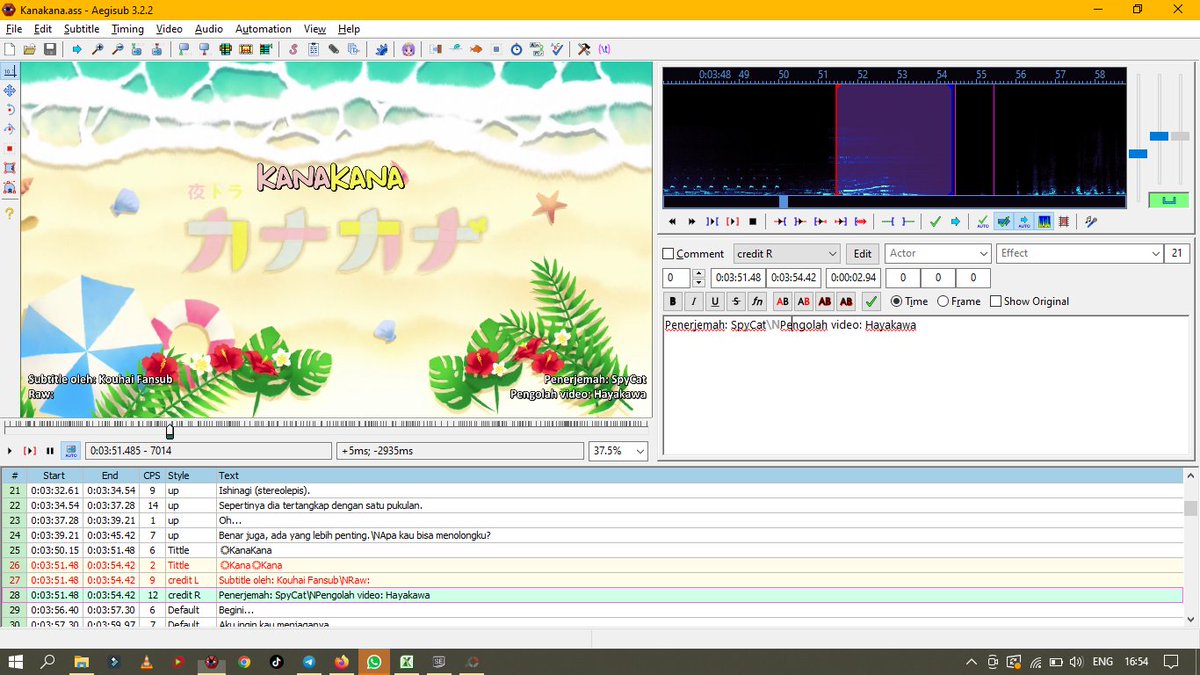Toggle audio auto-commit button

tap(983, 221)
